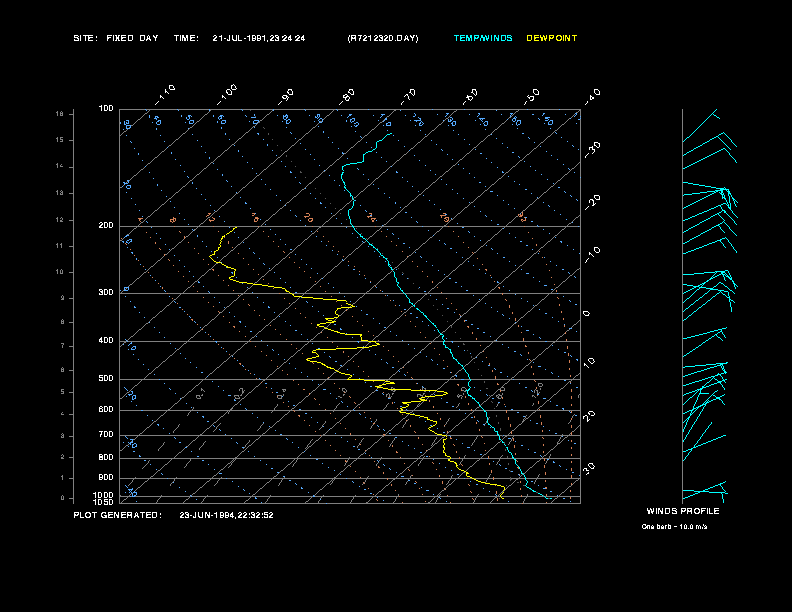Click the TIME: header label
Viewport: 792px width, 612px height.
(186, 38)
